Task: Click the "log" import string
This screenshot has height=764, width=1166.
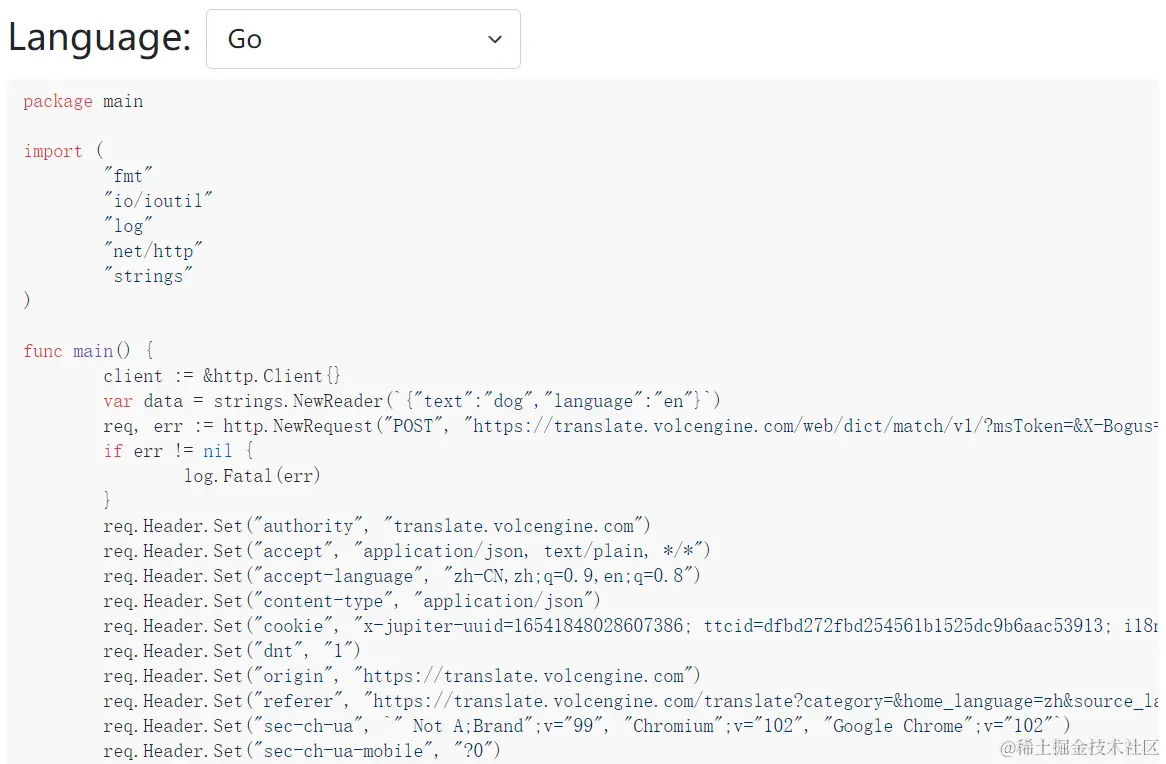Action: pyautogui.click(x=128, y=226)
